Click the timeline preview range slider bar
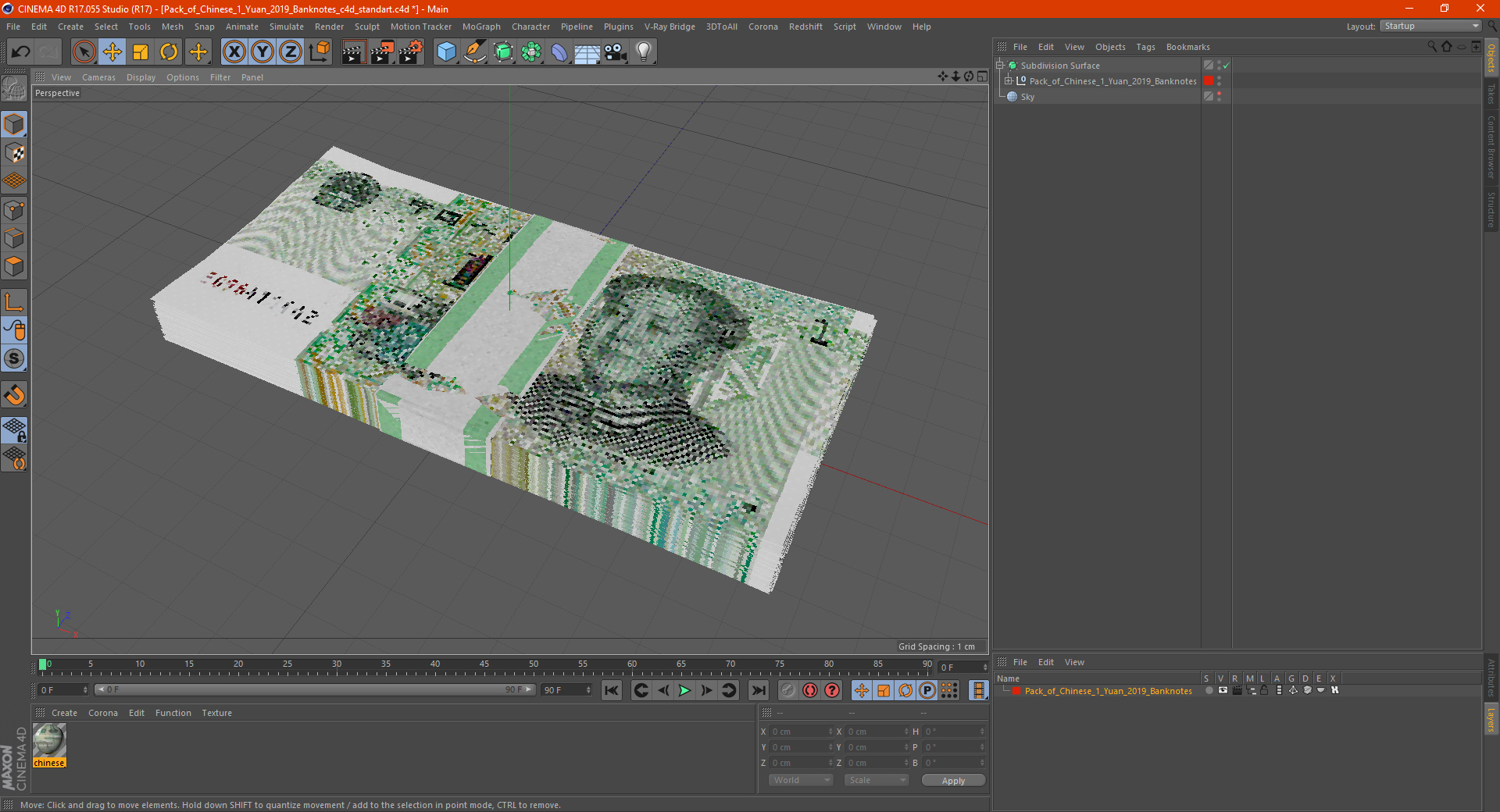 pyautogui.click(x=314, y=690)
